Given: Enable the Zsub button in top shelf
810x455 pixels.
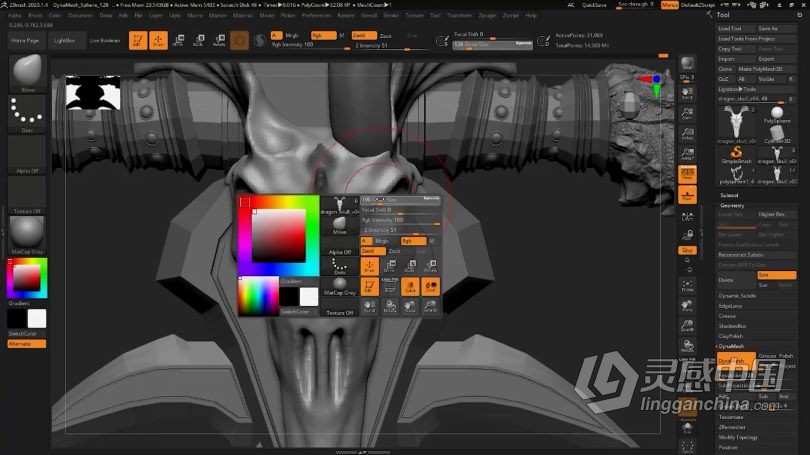Looking at the screenshot, I should (386, 36).
